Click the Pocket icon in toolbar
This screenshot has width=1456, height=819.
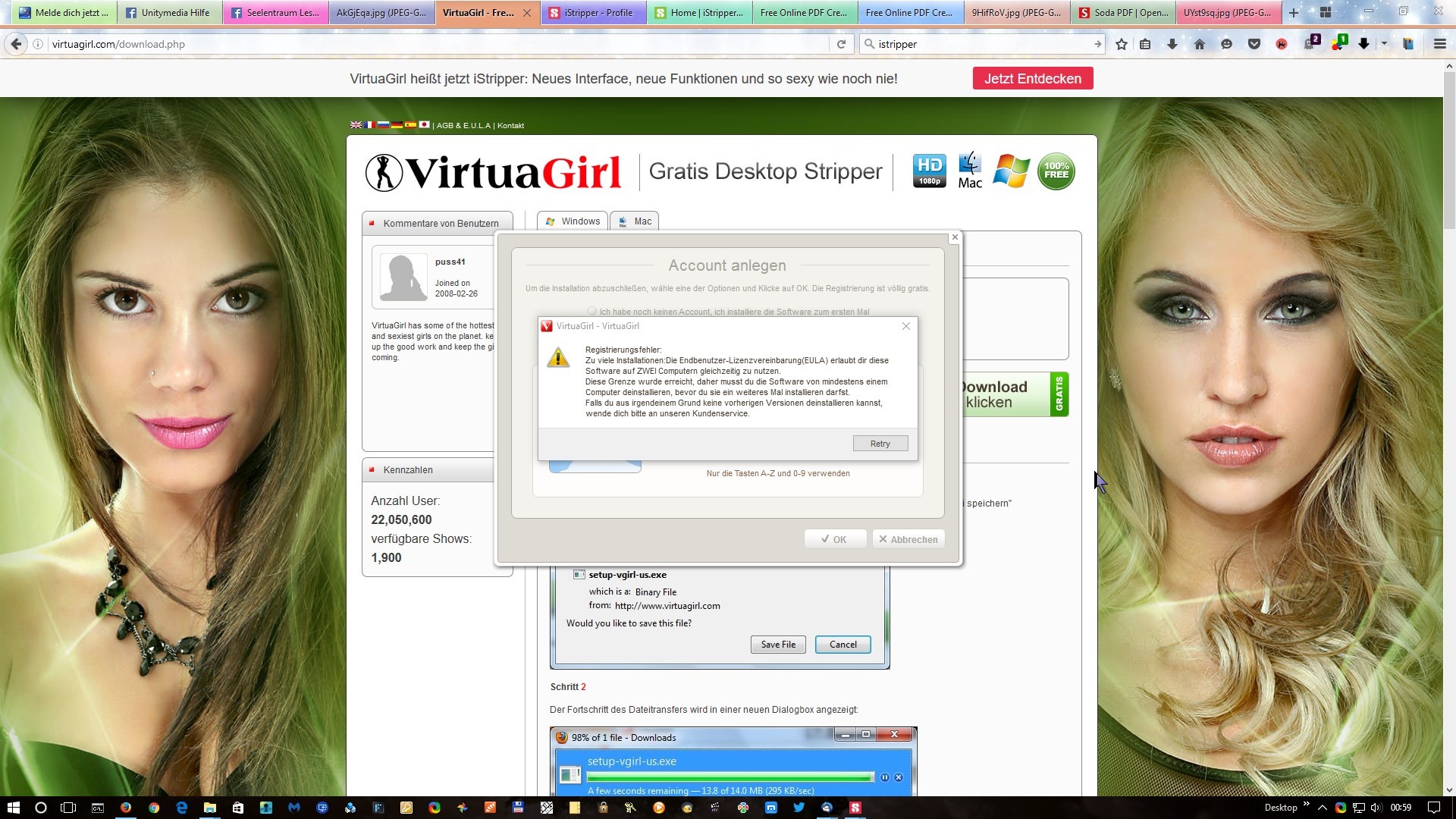[1254, 44]
